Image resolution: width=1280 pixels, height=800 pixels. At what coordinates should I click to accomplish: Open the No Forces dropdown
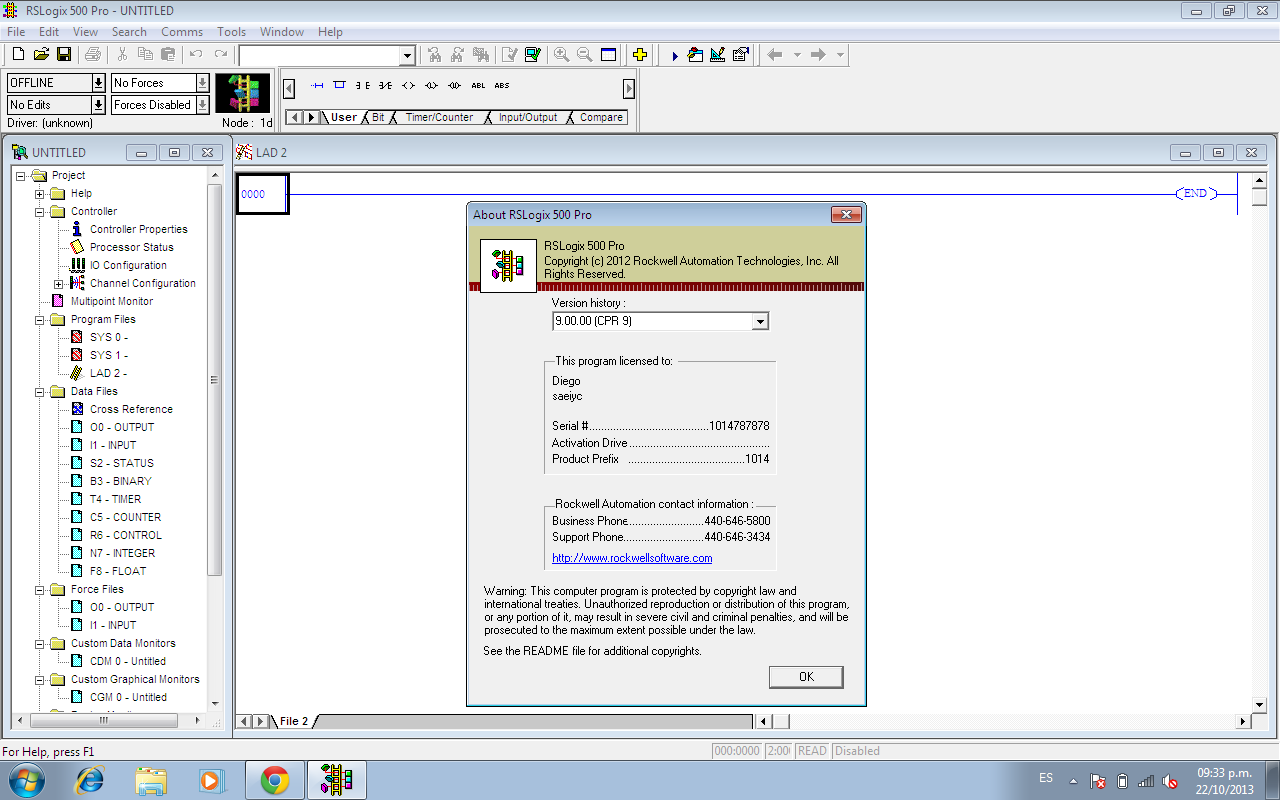coord(202,83)
